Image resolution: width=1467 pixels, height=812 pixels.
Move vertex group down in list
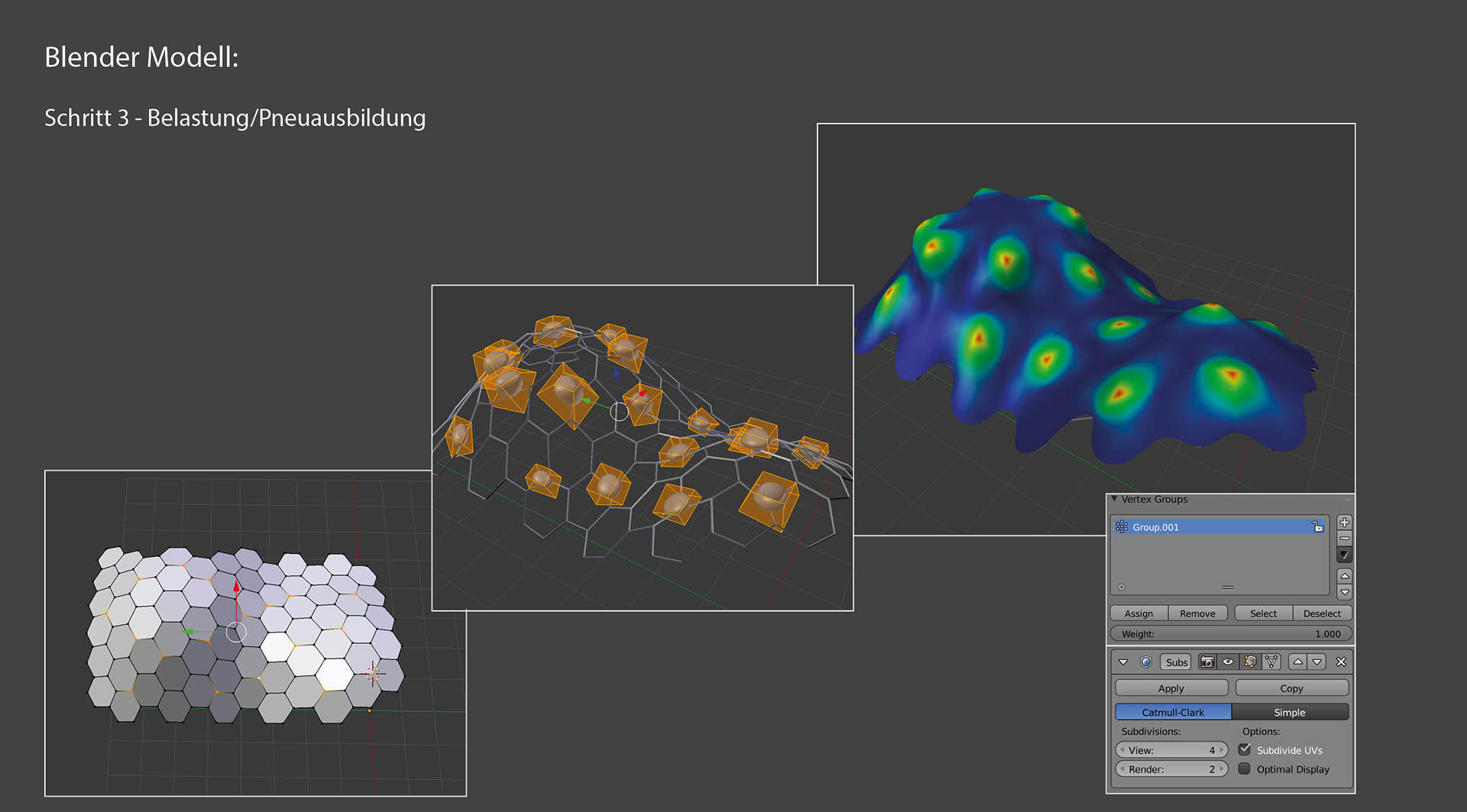point(1345,592)
